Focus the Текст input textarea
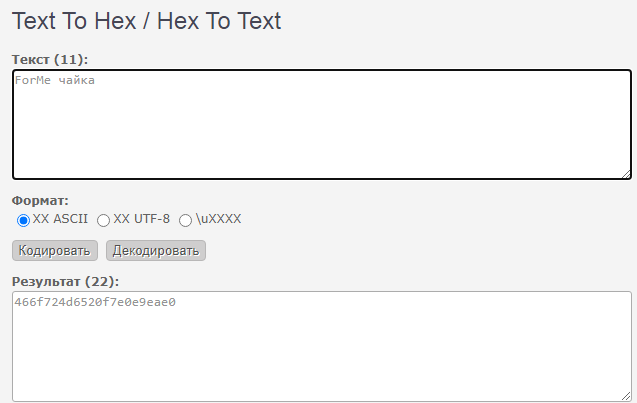Viewport: 637px width, 403px height. [x=322, y=124]
